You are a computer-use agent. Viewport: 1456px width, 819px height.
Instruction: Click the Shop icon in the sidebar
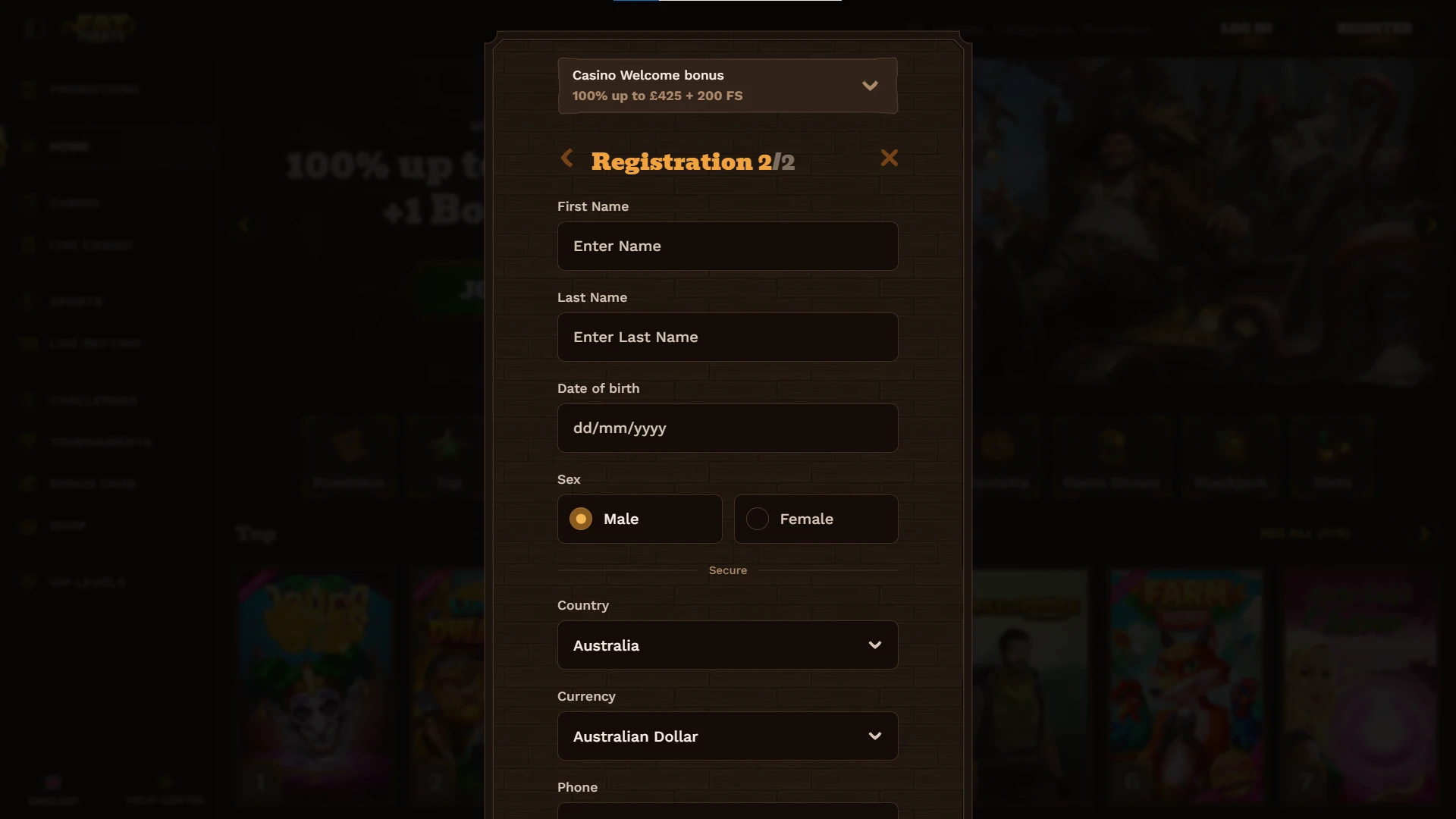[29, 526]
